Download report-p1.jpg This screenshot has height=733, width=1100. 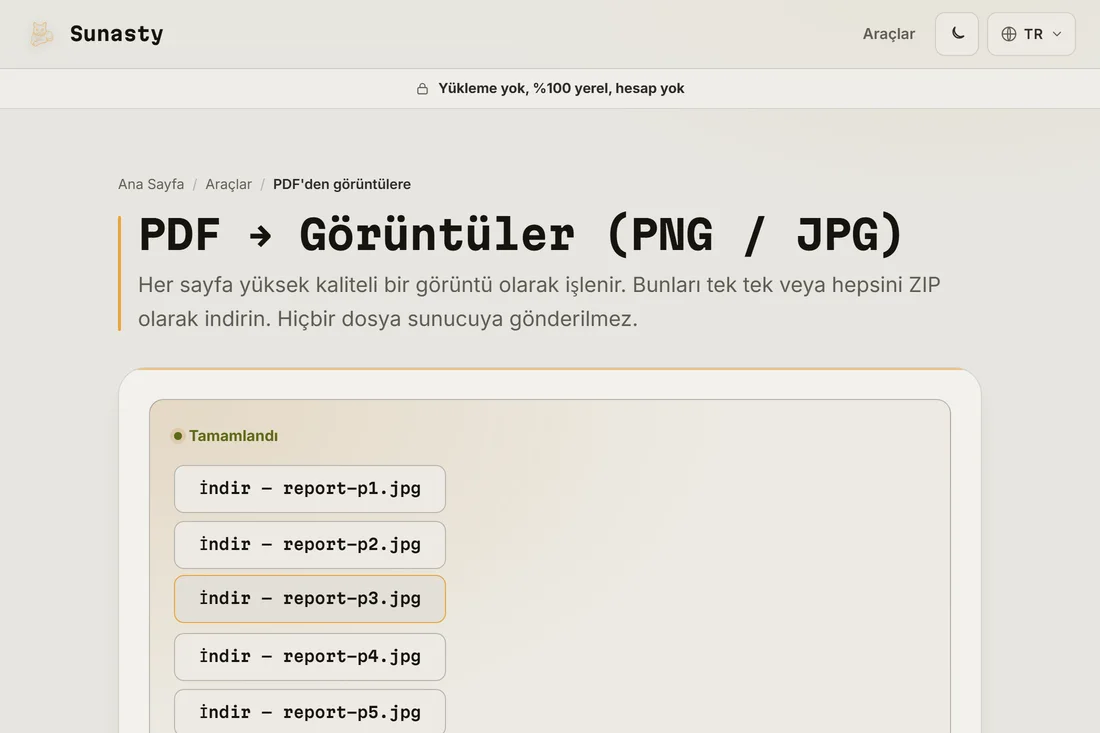(310, 489)
